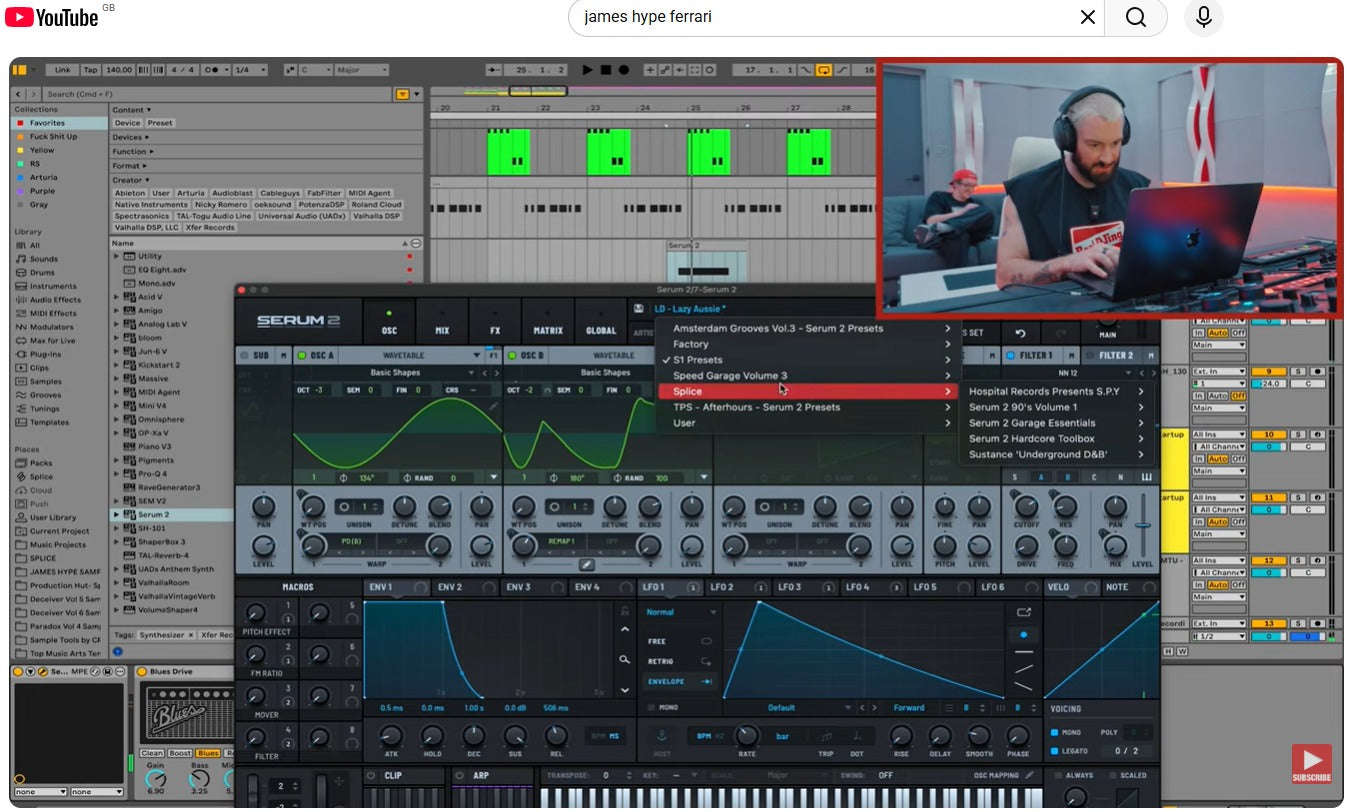Select the Favorites collection
The image size is (1348, 812).
click(x=59, y=123)
